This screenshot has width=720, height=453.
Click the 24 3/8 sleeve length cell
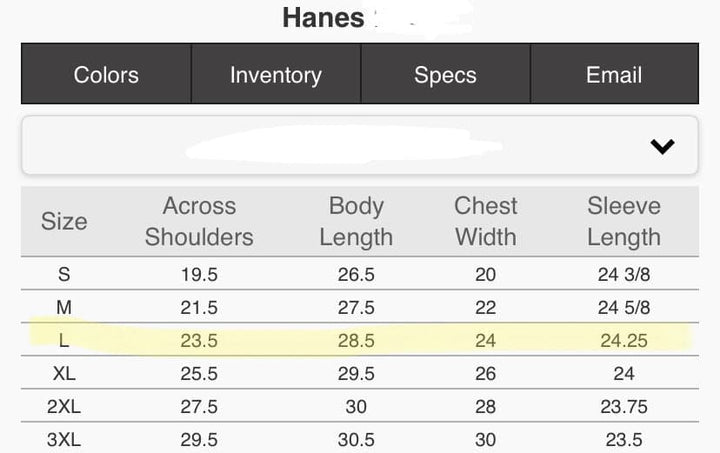point(624,274)
